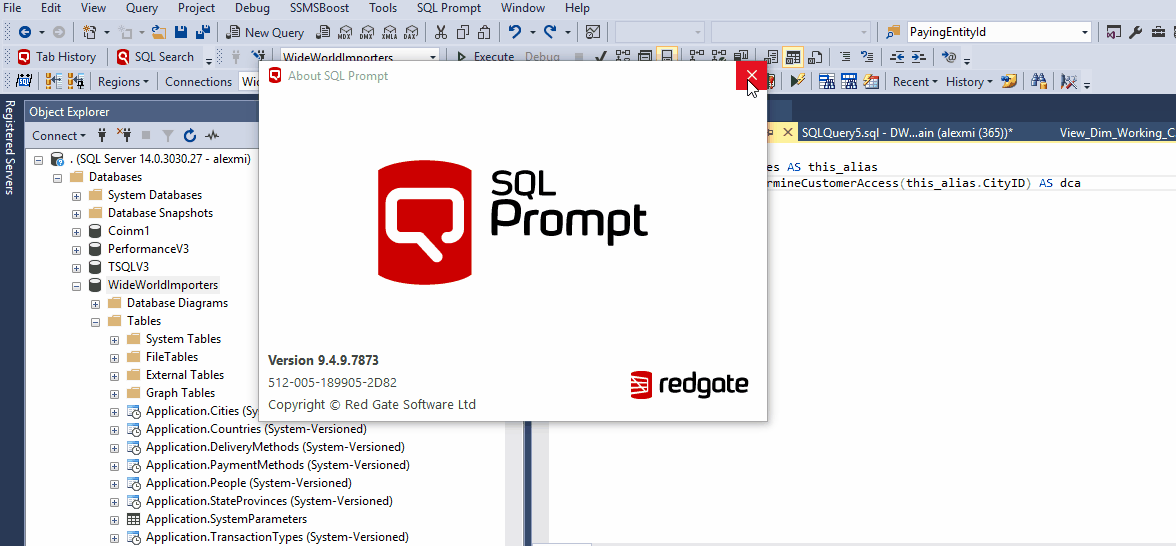
Task: Collapse the WideWorldImporters database node
Action: (76, 286)
